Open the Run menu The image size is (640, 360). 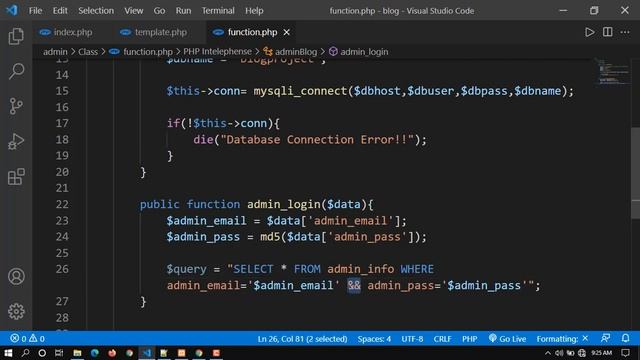(183, 11)
